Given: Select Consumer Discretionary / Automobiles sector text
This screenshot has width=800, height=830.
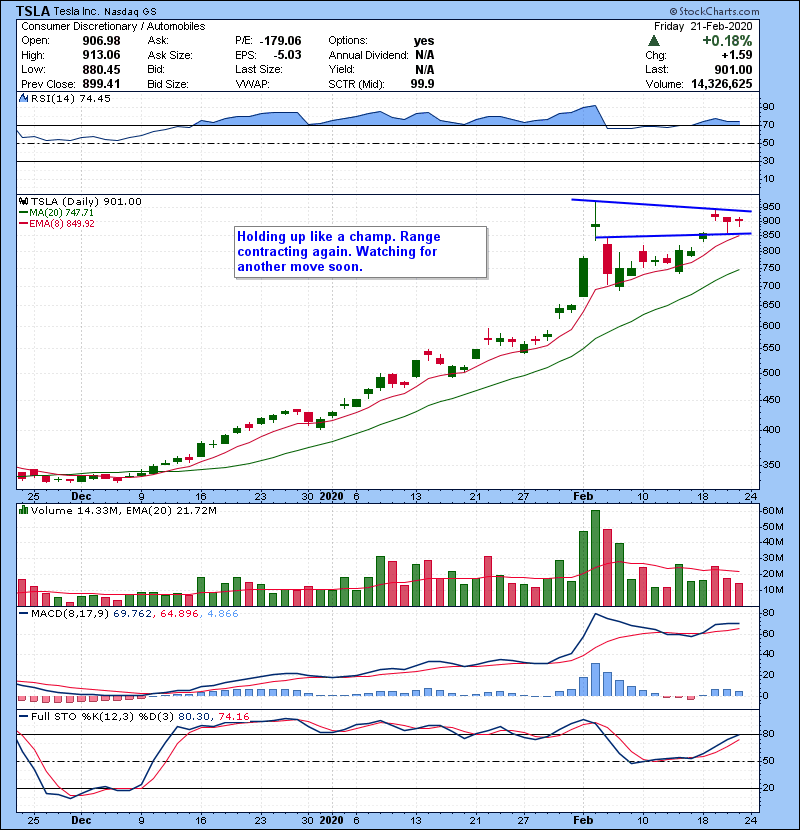Looking at the screenshot, I should click(x=113, y=26).
